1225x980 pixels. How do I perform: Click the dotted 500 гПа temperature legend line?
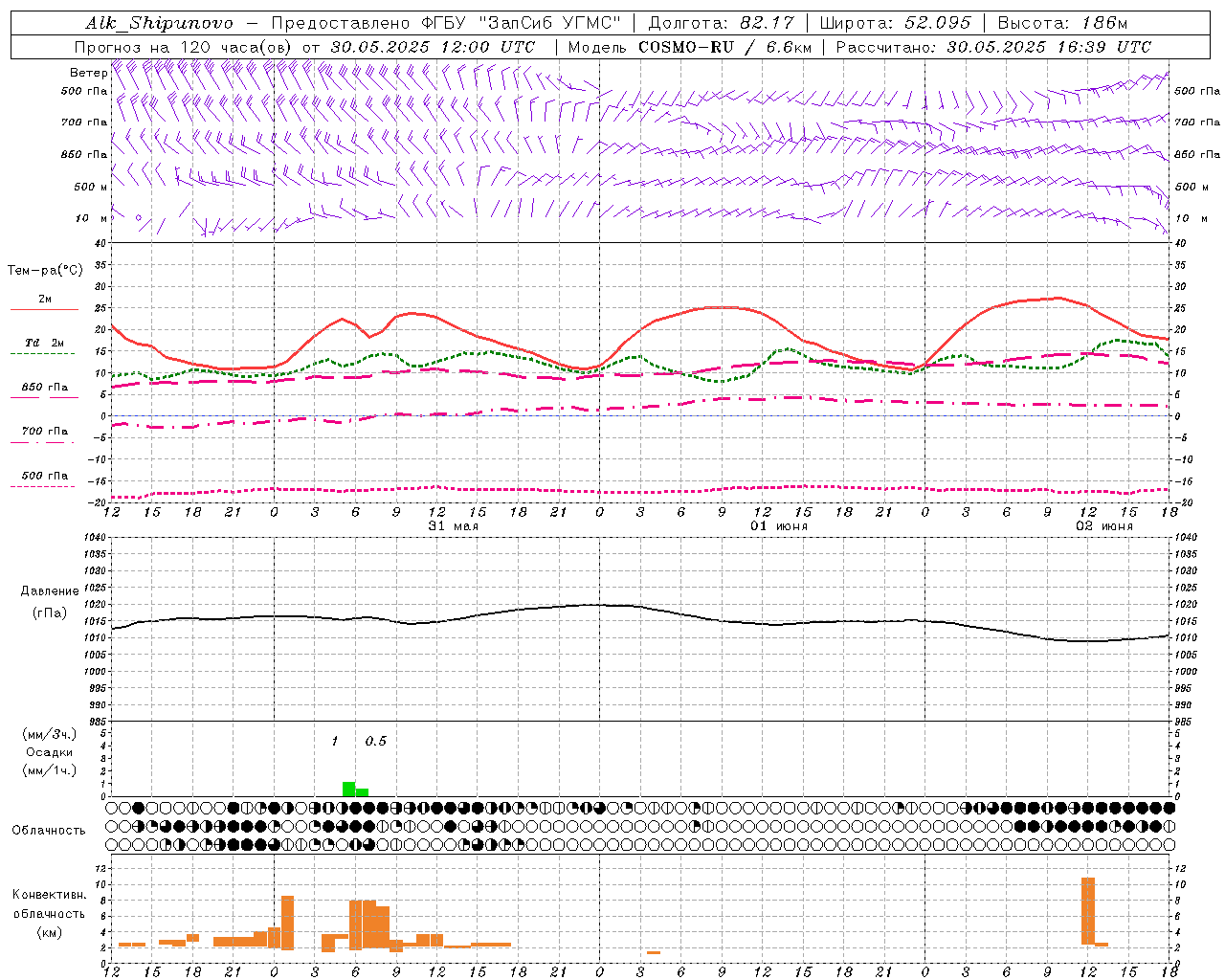pos(43,486)
